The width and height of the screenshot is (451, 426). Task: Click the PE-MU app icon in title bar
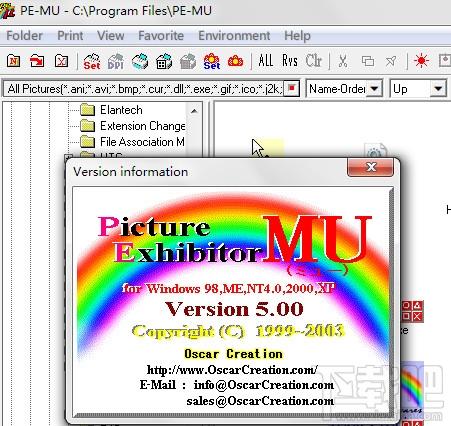pos(7,10)
